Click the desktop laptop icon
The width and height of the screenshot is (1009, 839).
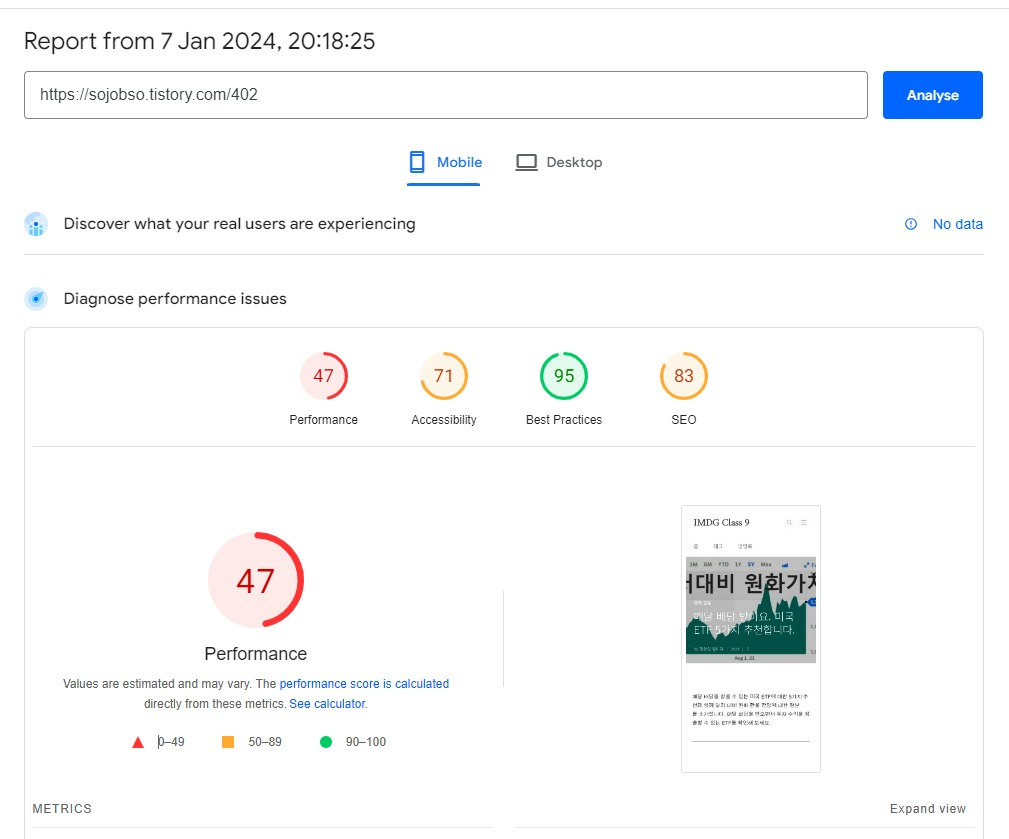(526, 162)
